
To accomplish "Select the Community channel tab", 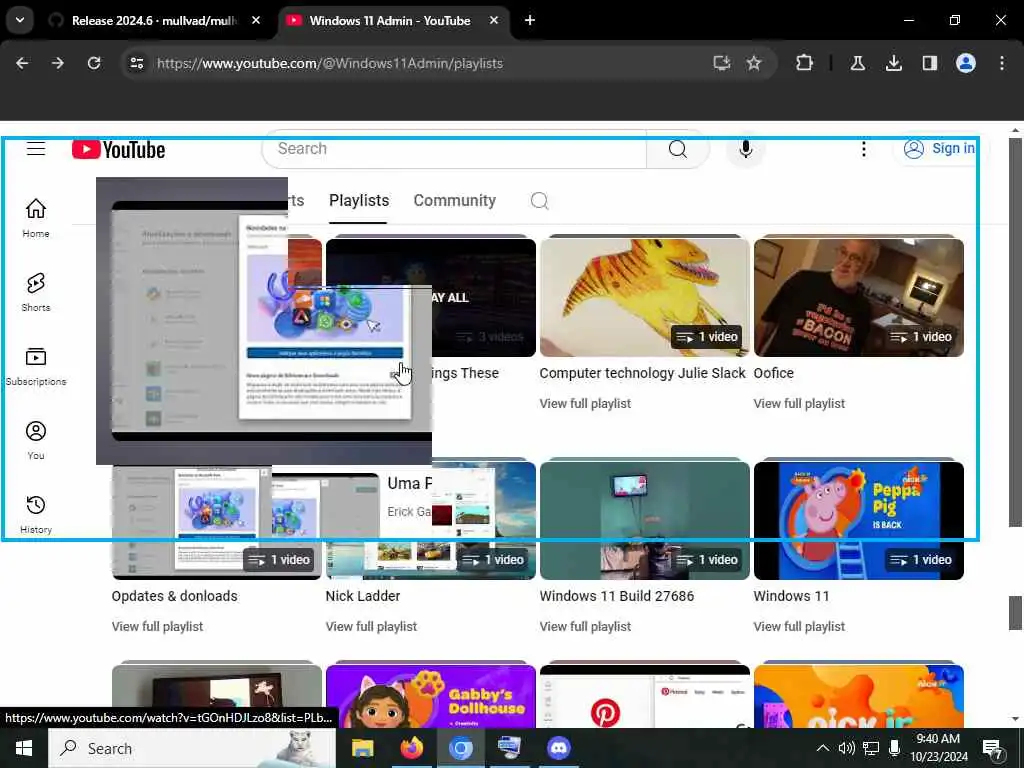I will coord(455,200).
